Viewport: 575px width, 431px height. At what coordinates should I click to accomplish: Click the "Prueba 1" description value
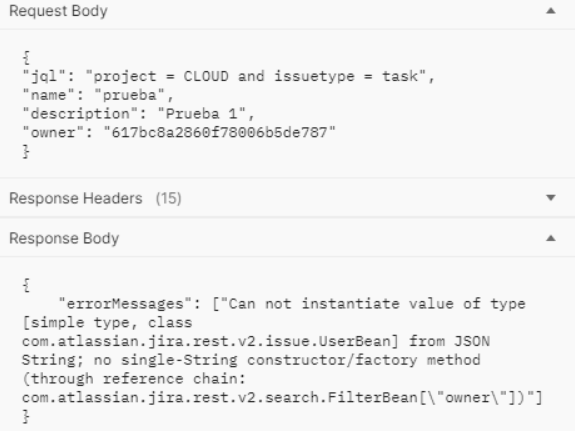coord(201,114)
